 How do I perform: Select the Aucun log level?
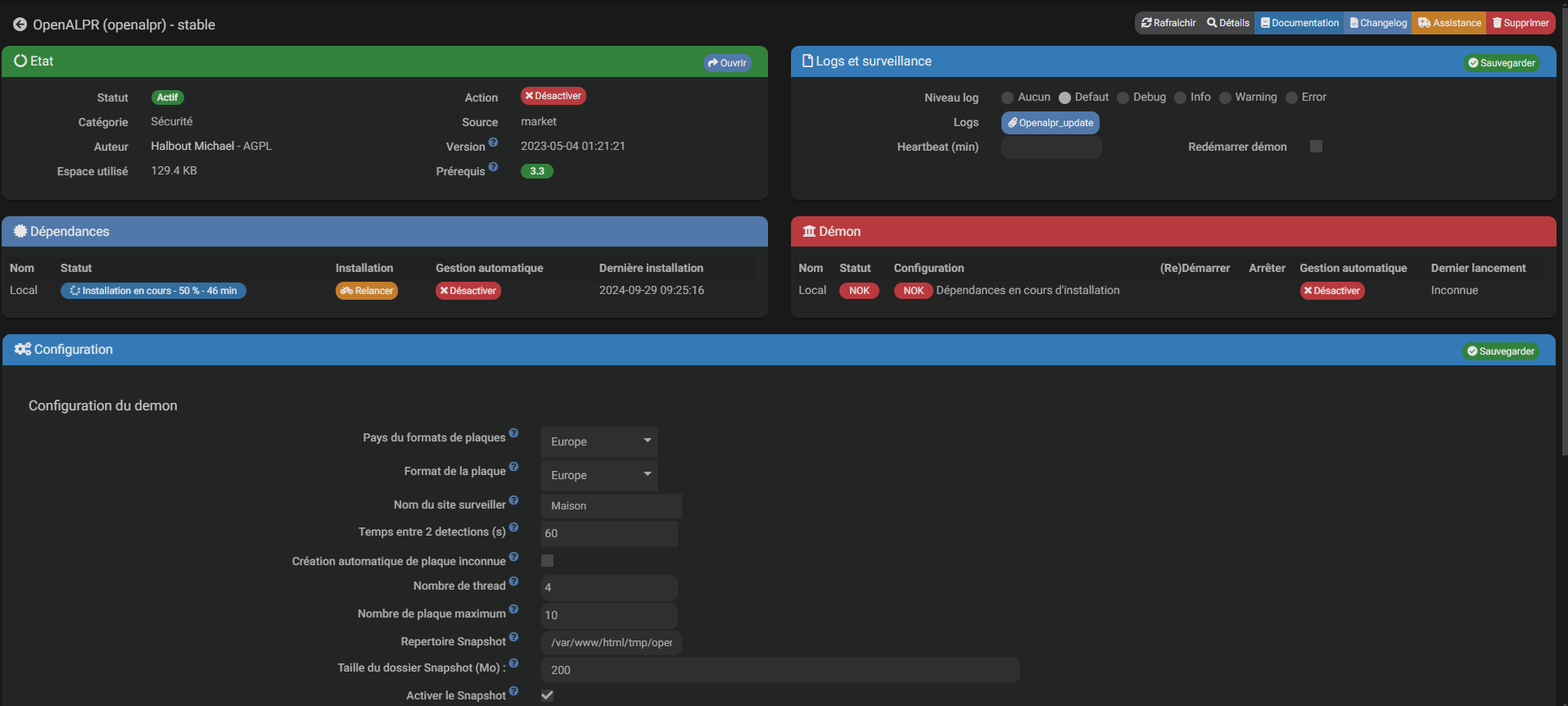1008,97
